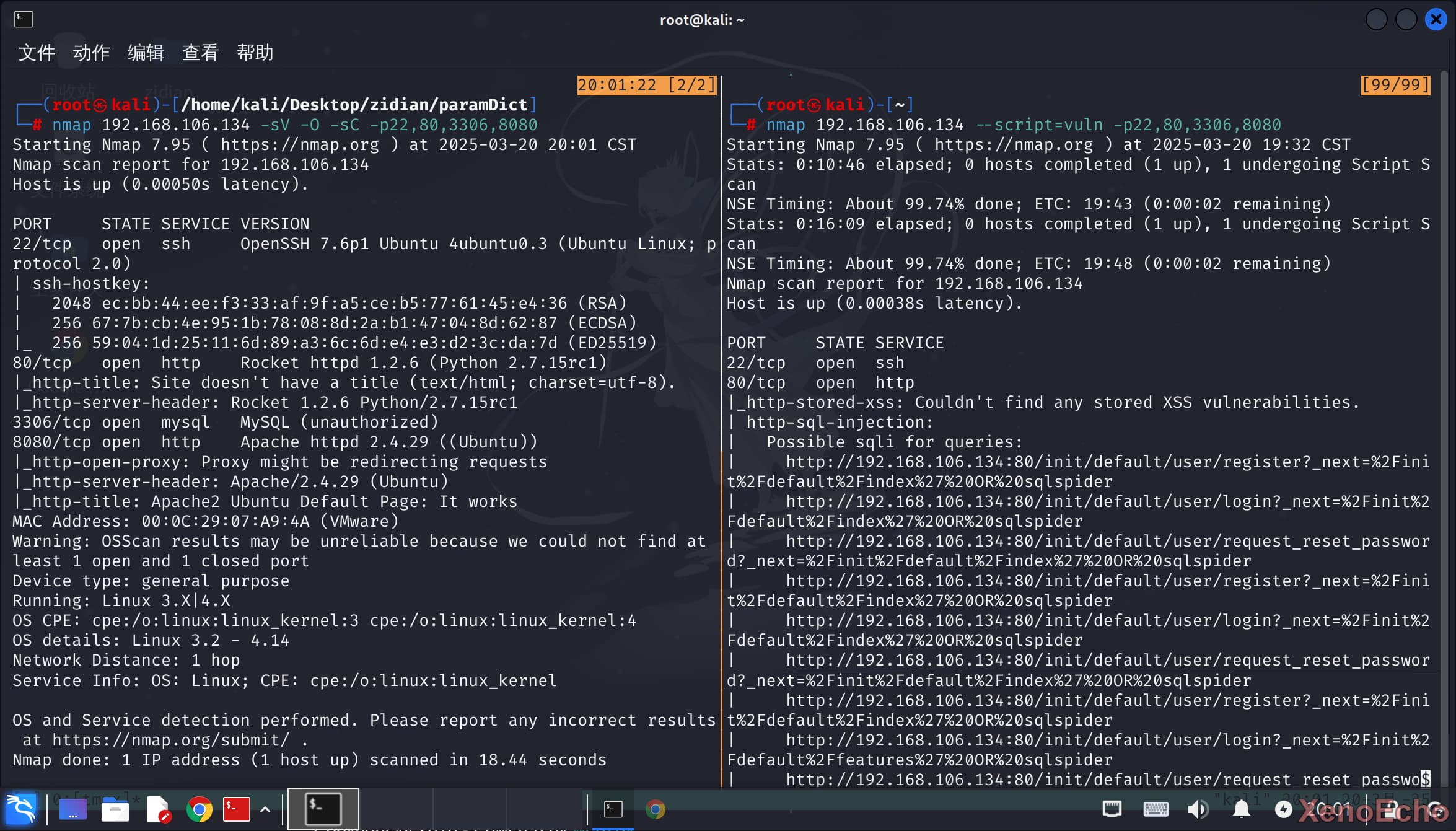Click the network connection tray icon
This screenshot has height=831, width=1456.
coord(1112,809)
